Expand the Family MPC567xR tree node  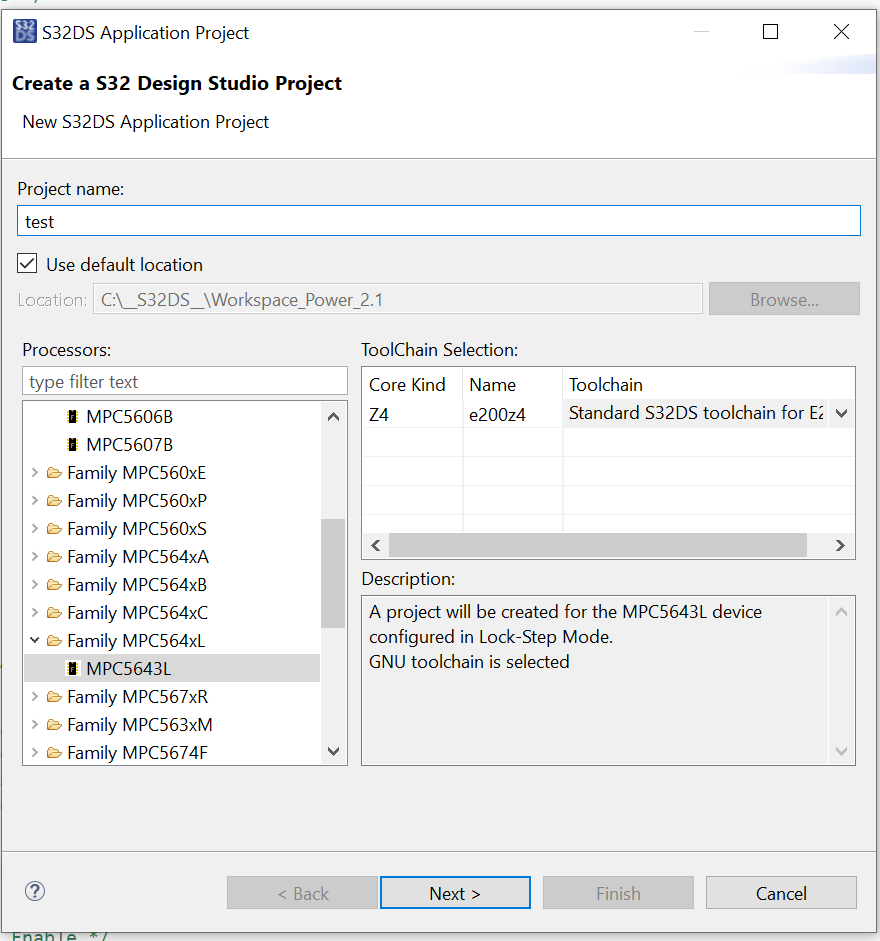coord(36,696)
